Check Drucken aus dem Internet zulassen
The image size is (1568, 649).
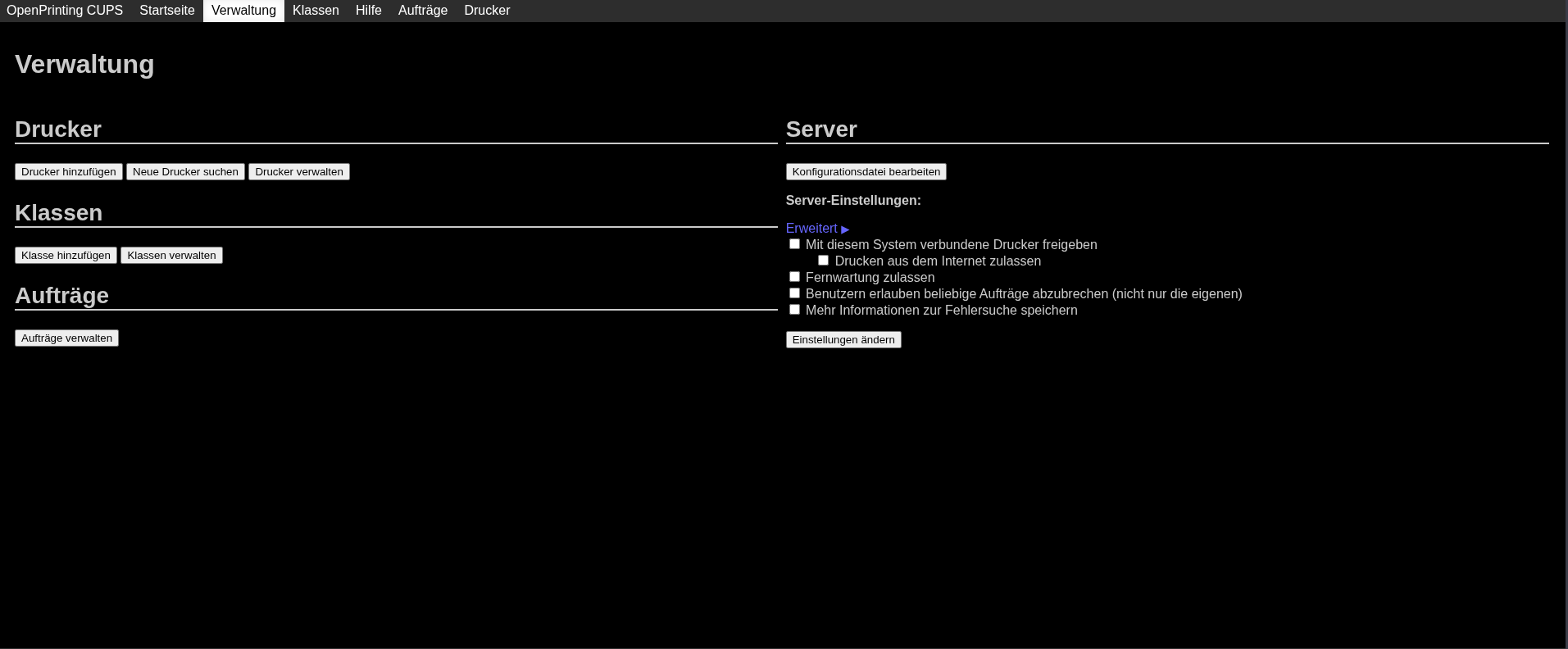[823, 261]
